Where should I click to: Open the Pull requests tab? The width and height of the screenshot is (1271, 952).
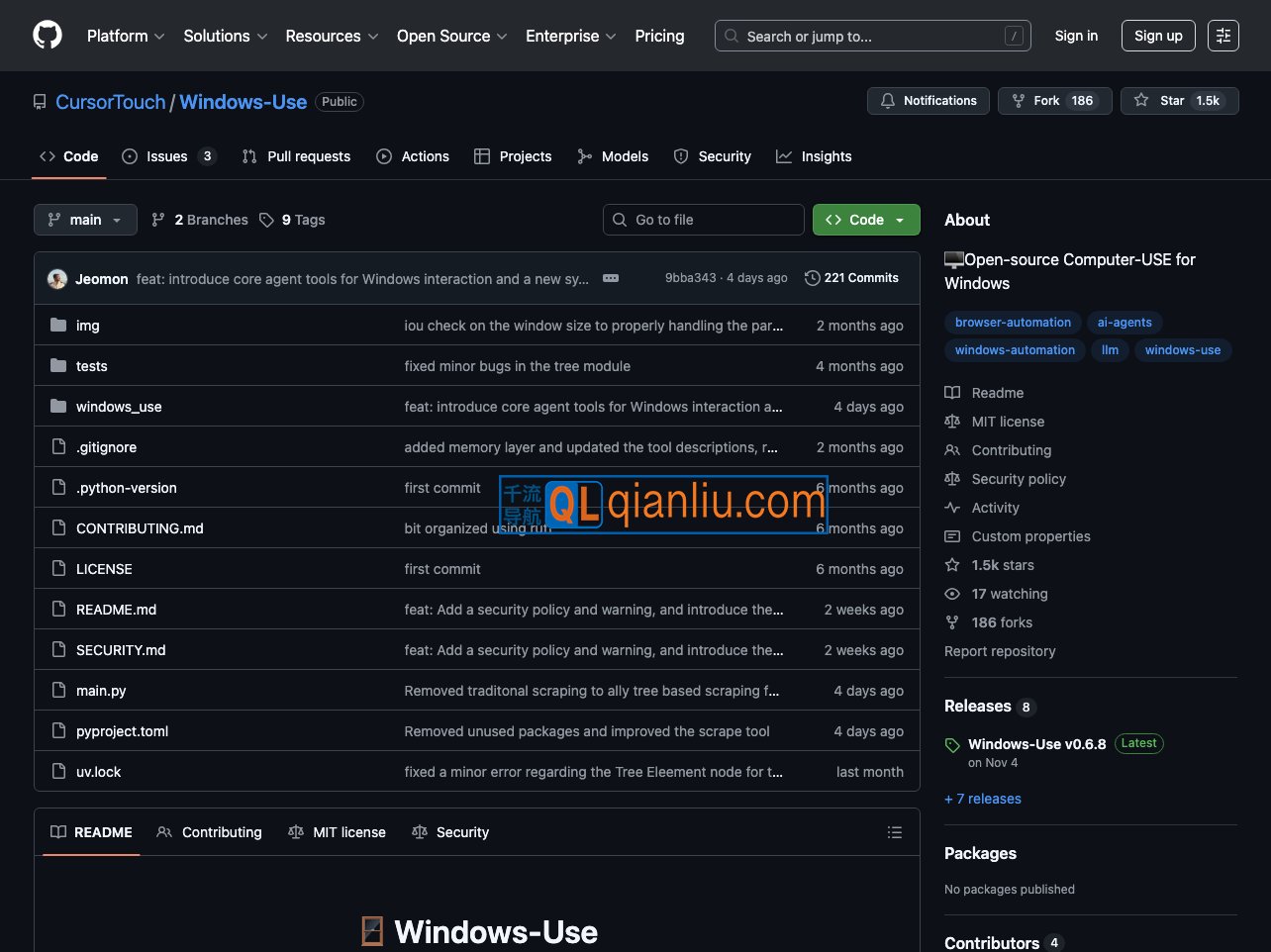coord(297,156)
